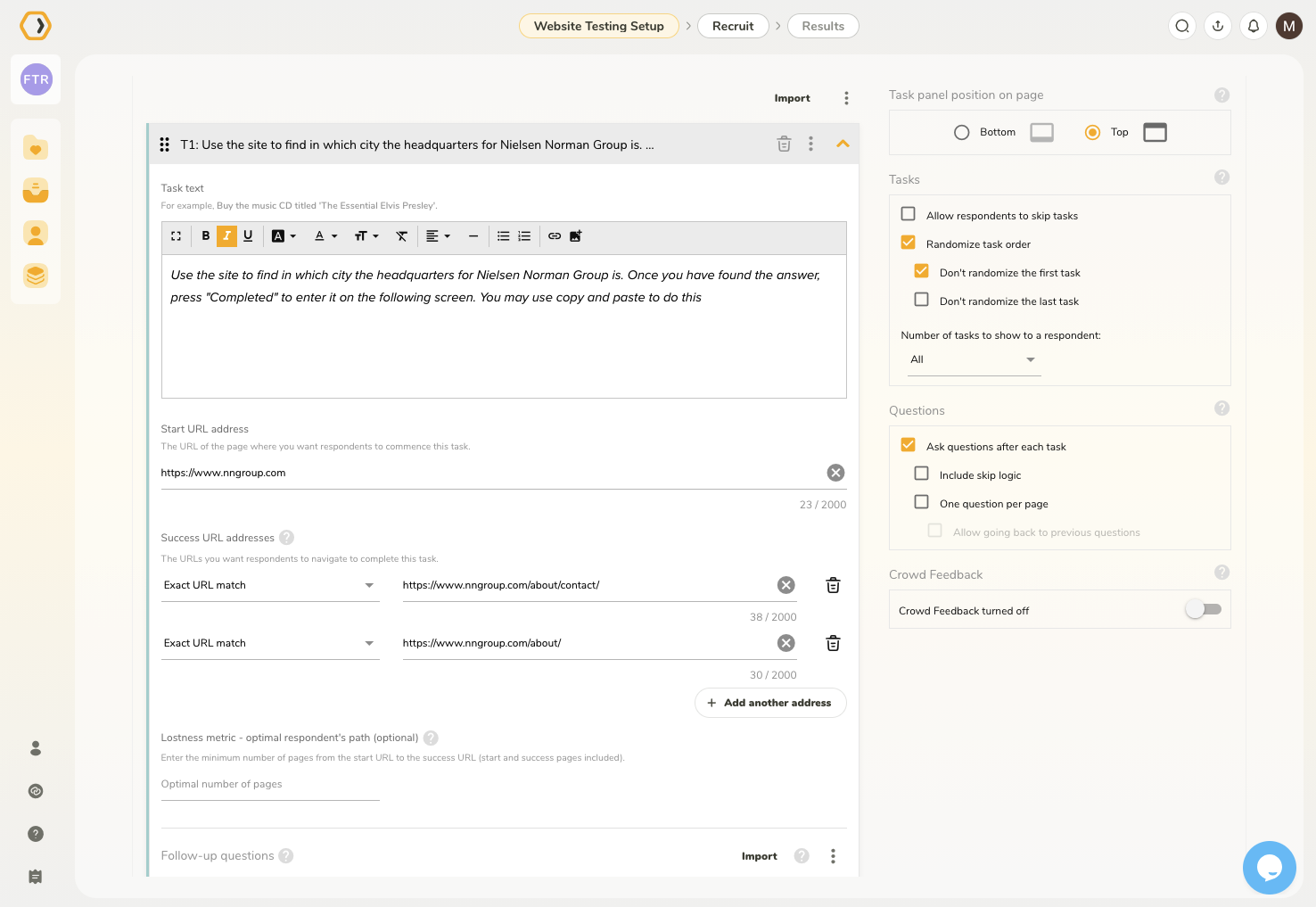Open the stacked layers sidebar icon
Viewport: 1316px width, 907px height.
36,276
